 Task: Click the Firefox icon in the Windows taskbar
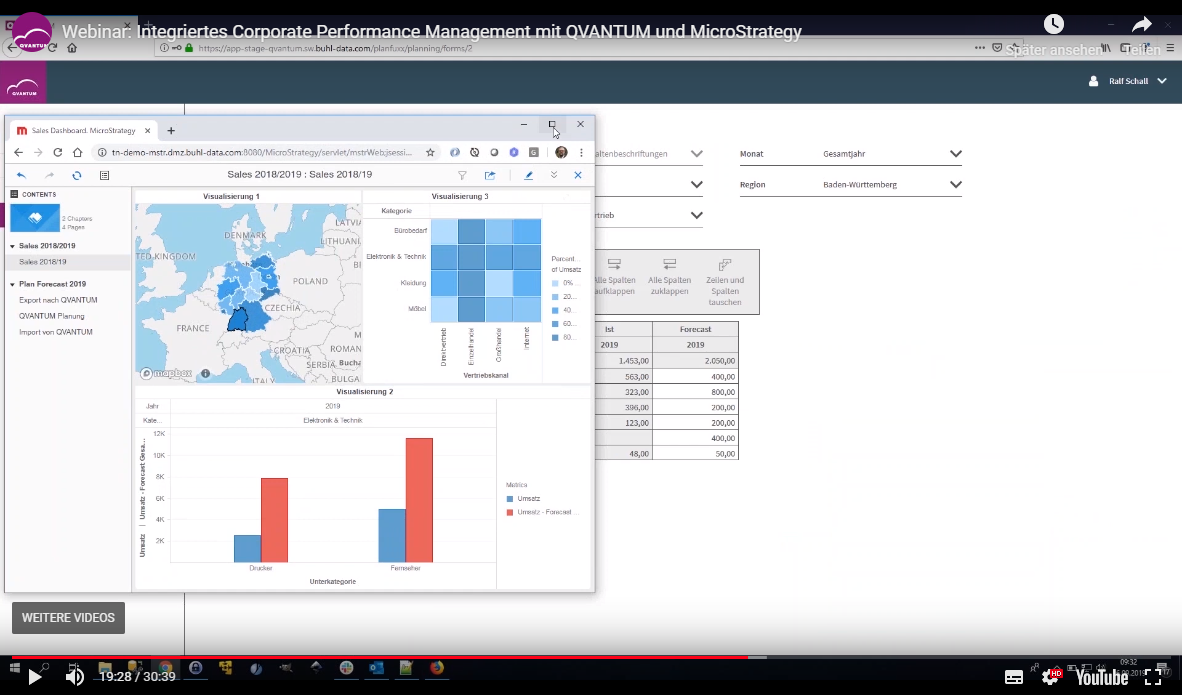coord(437,668)
